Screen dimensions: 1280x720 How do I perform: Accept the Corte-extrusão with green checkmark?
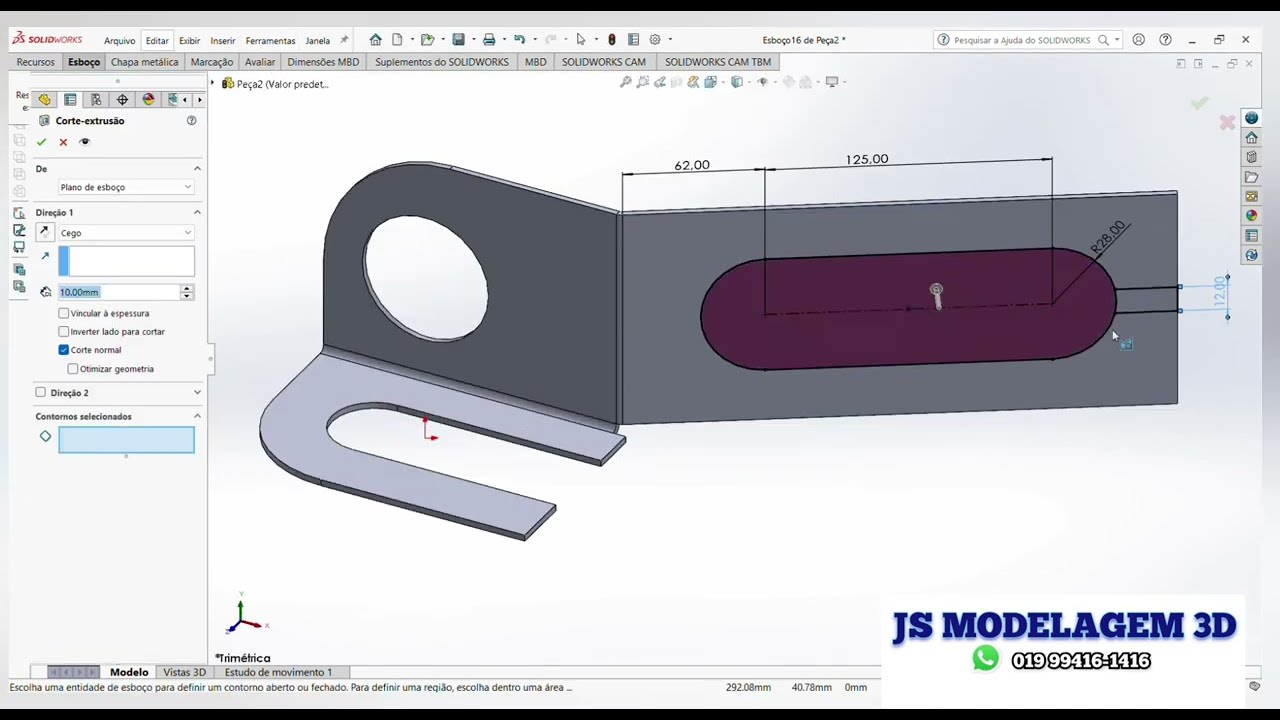tap(41, 142)
